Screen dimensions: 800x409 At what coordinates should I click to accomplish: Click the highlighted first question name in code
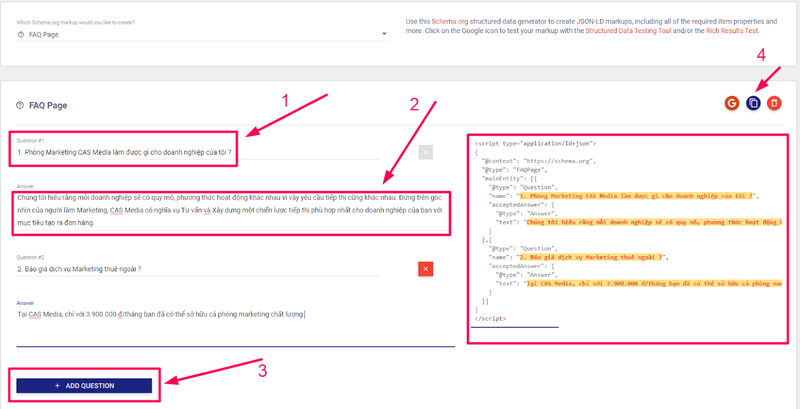coord(635,196)
